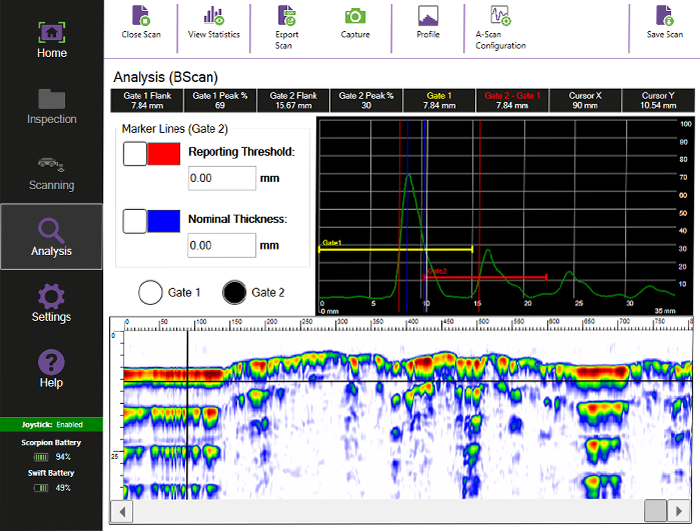Screen dimensions: 700x531
Task: Open the Scanning section in sidebar
Action: tap(51, 172)
